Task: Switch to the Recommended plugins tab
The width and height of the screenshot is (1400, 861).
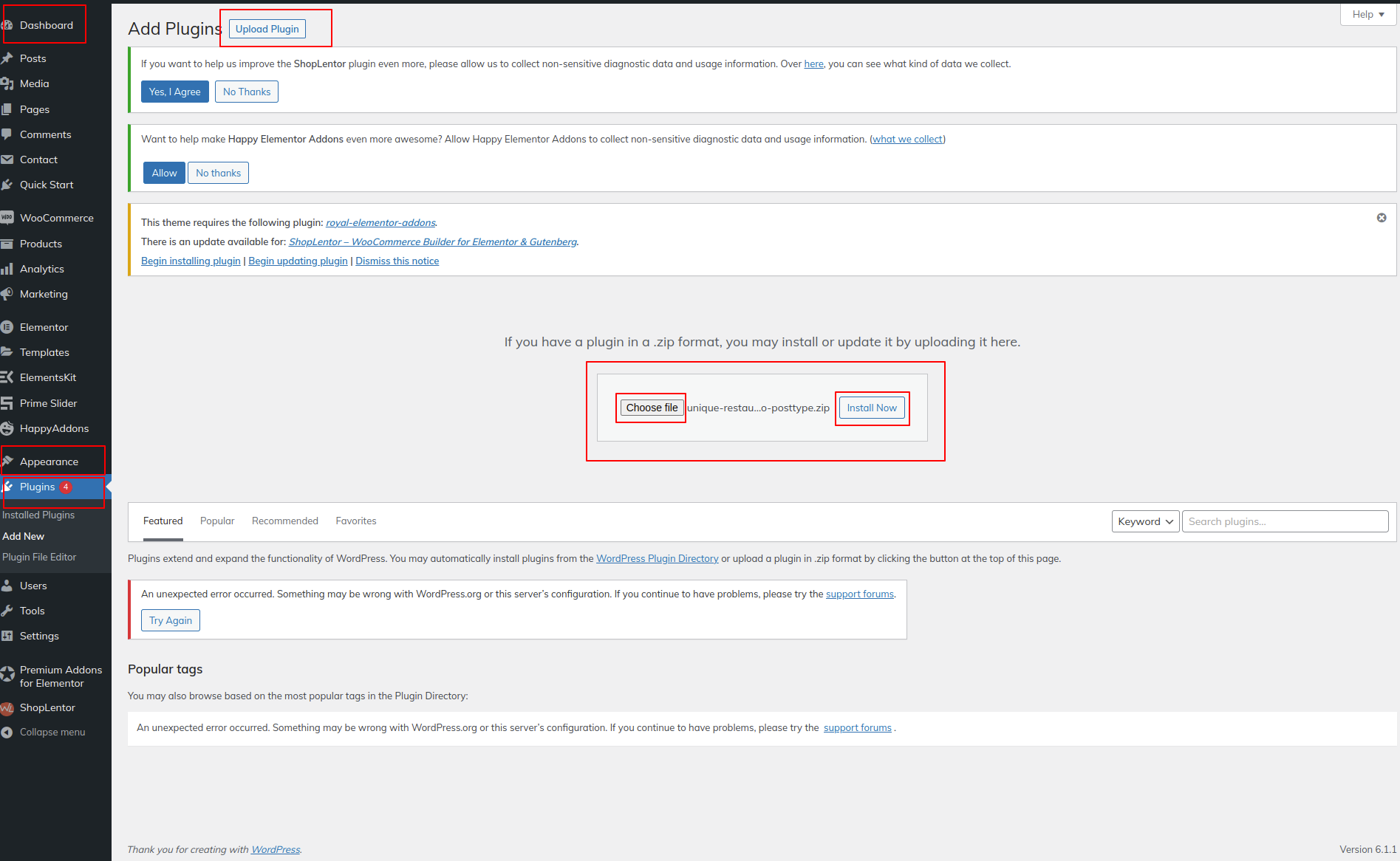Action: pyautogui.click(x=284, y=521)
